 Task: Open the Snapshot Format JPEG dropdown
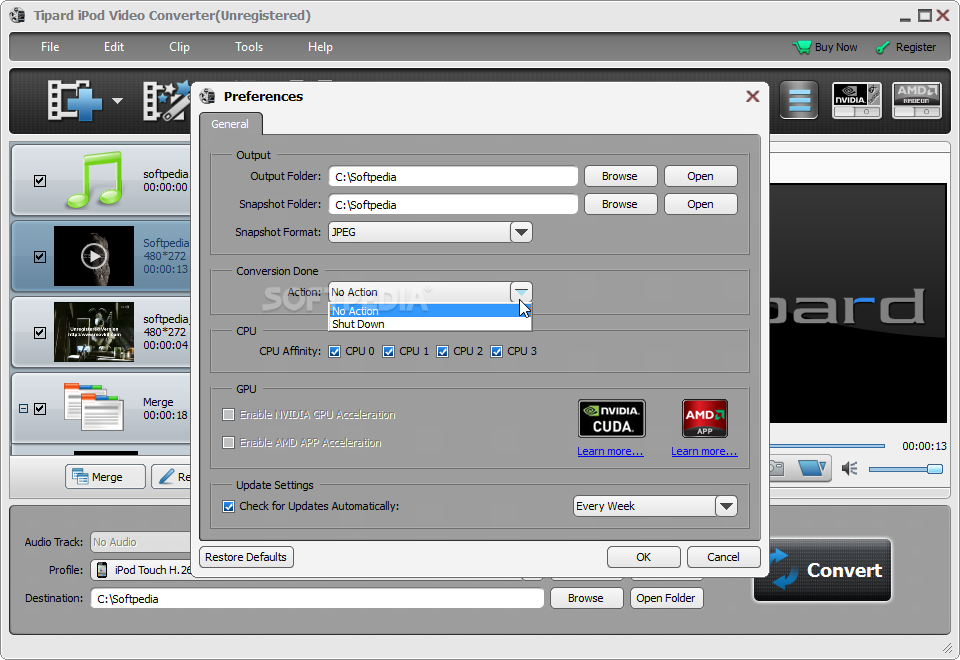(x=521, y=232)
